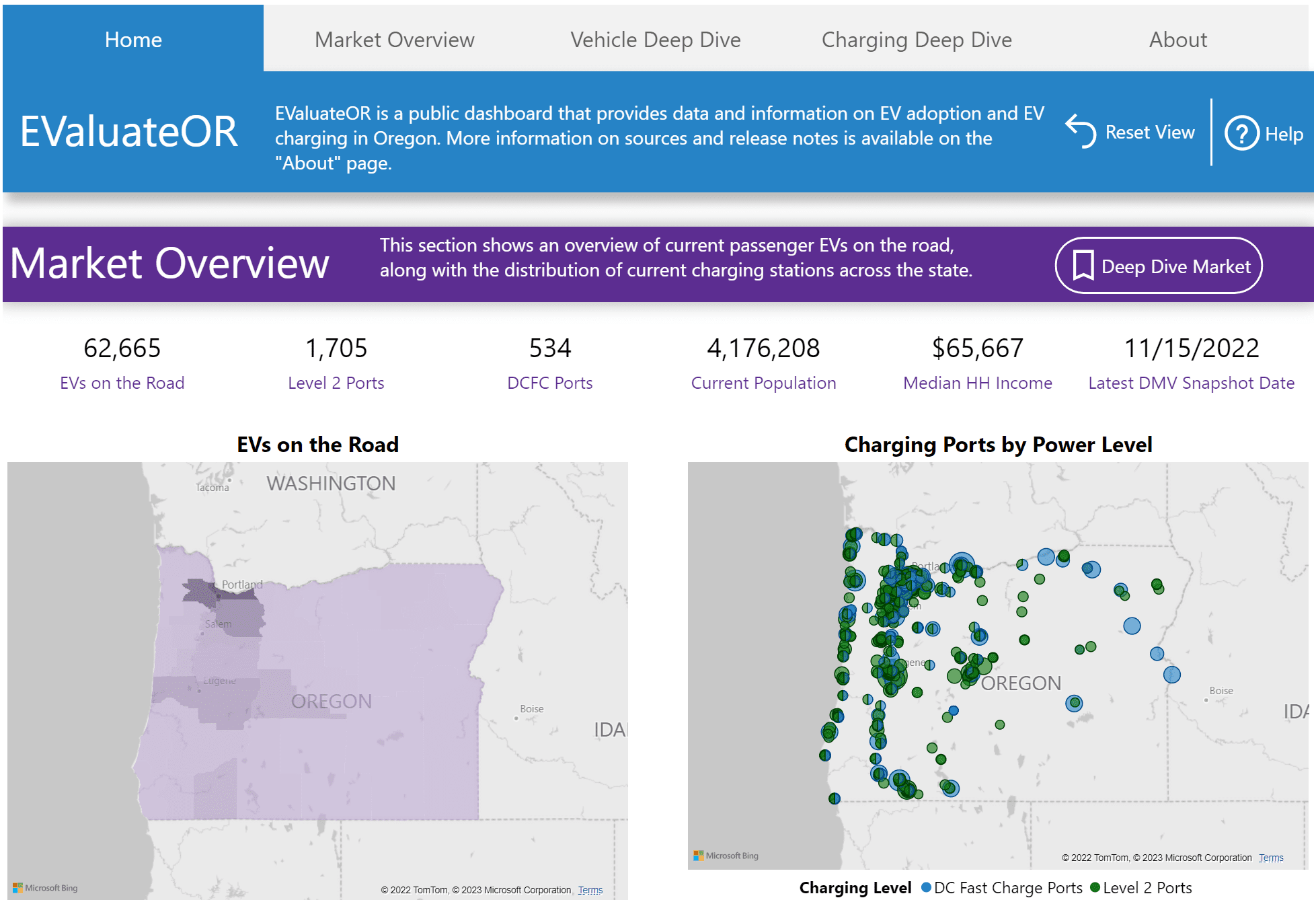1316x900 pixels.
Task: Switch to the Vehicle Deep Dive tab
Action: [x=655, y=40]
